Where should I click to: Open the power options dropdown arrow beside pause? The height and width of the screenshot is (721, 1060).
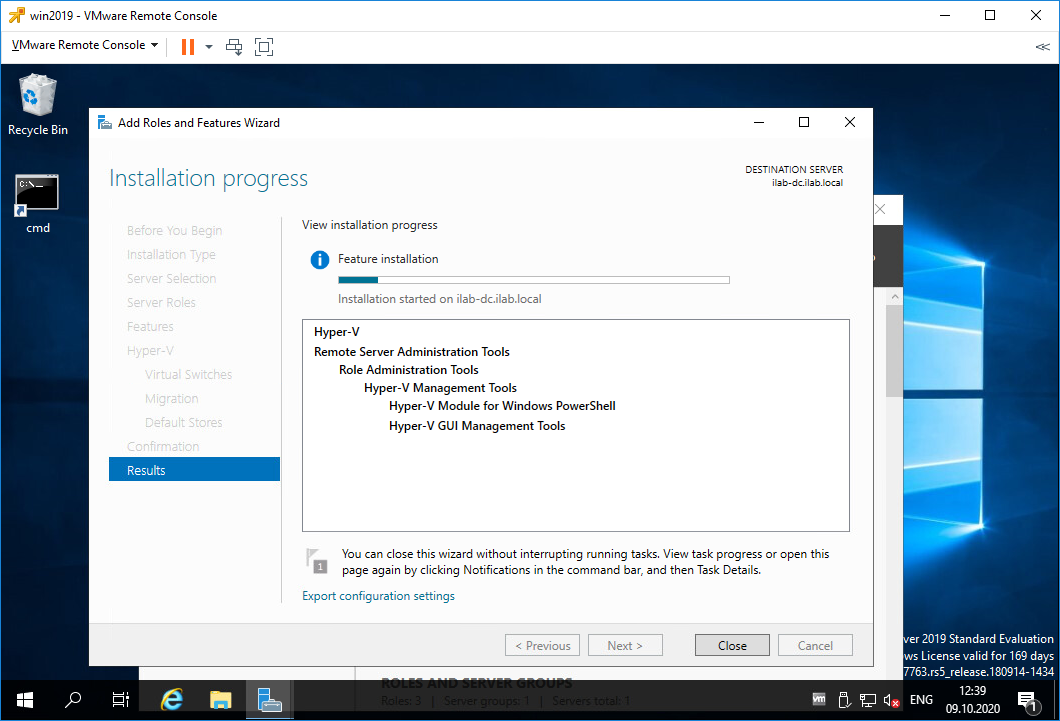[x=209, y=47]
